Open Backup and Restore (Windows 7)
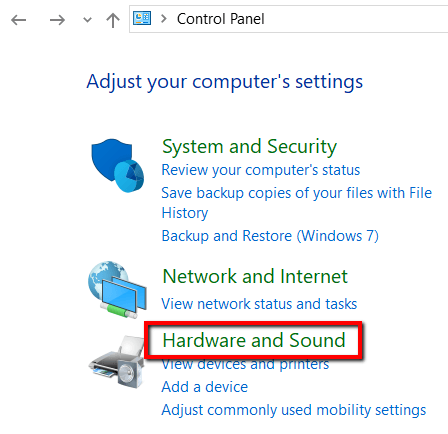Viewport: 448px width, 434px height. 270,236
